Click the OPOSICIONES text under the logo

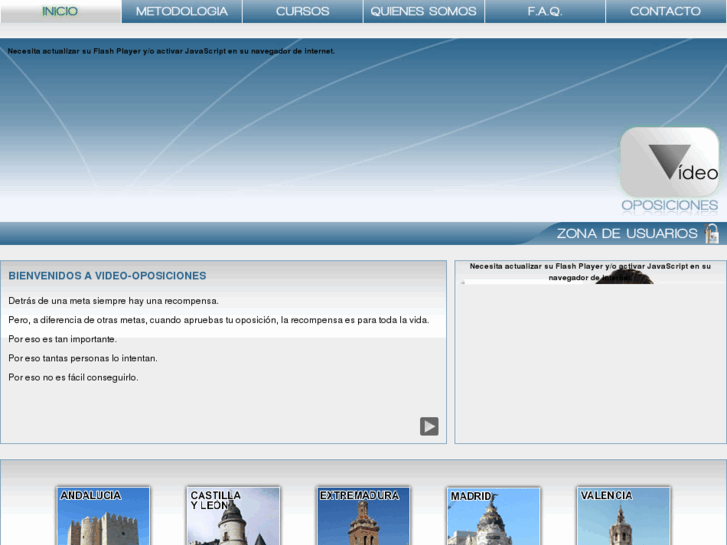tap(670, 205)
